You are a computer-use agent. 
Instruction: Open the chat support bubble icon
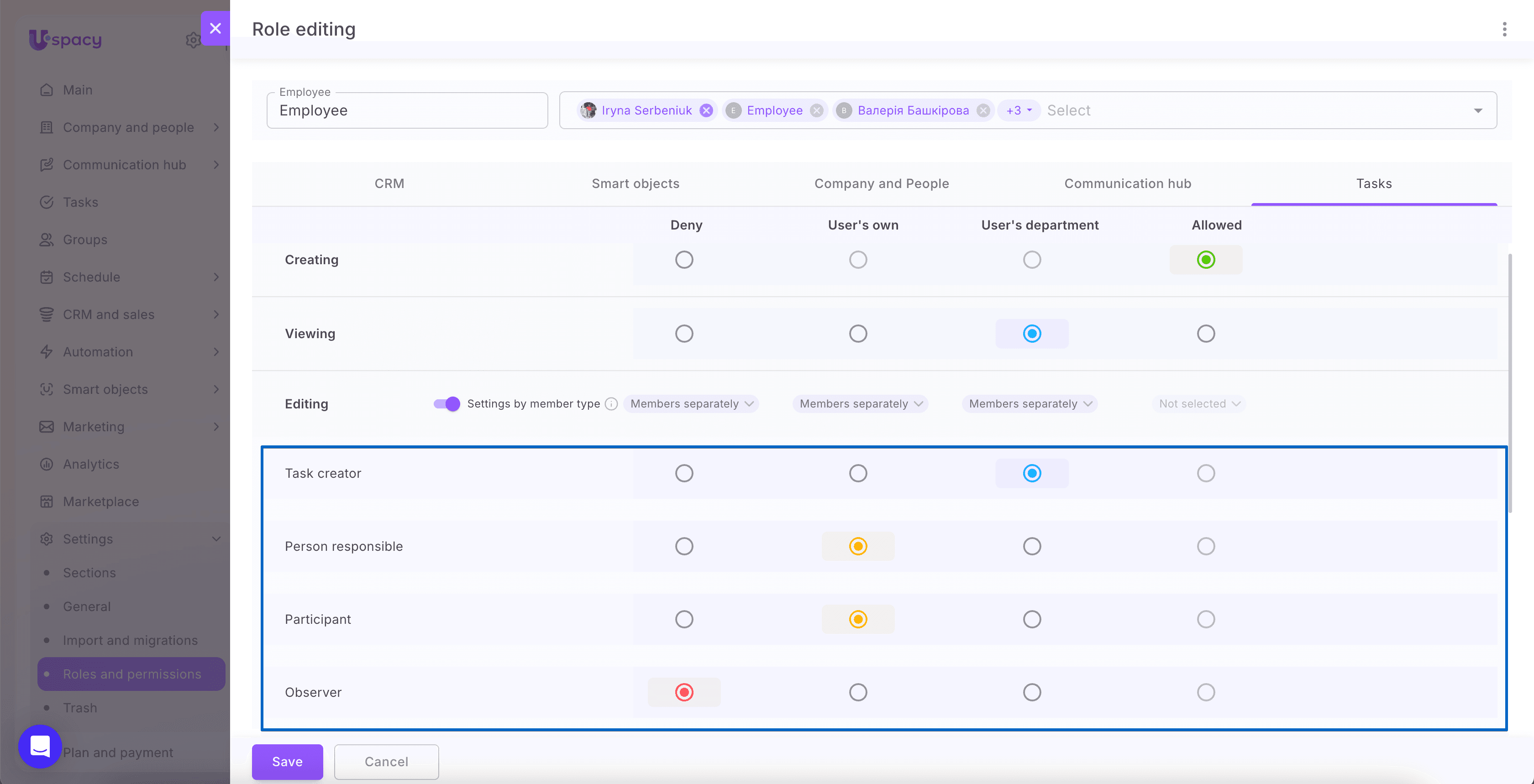point(40,746)
